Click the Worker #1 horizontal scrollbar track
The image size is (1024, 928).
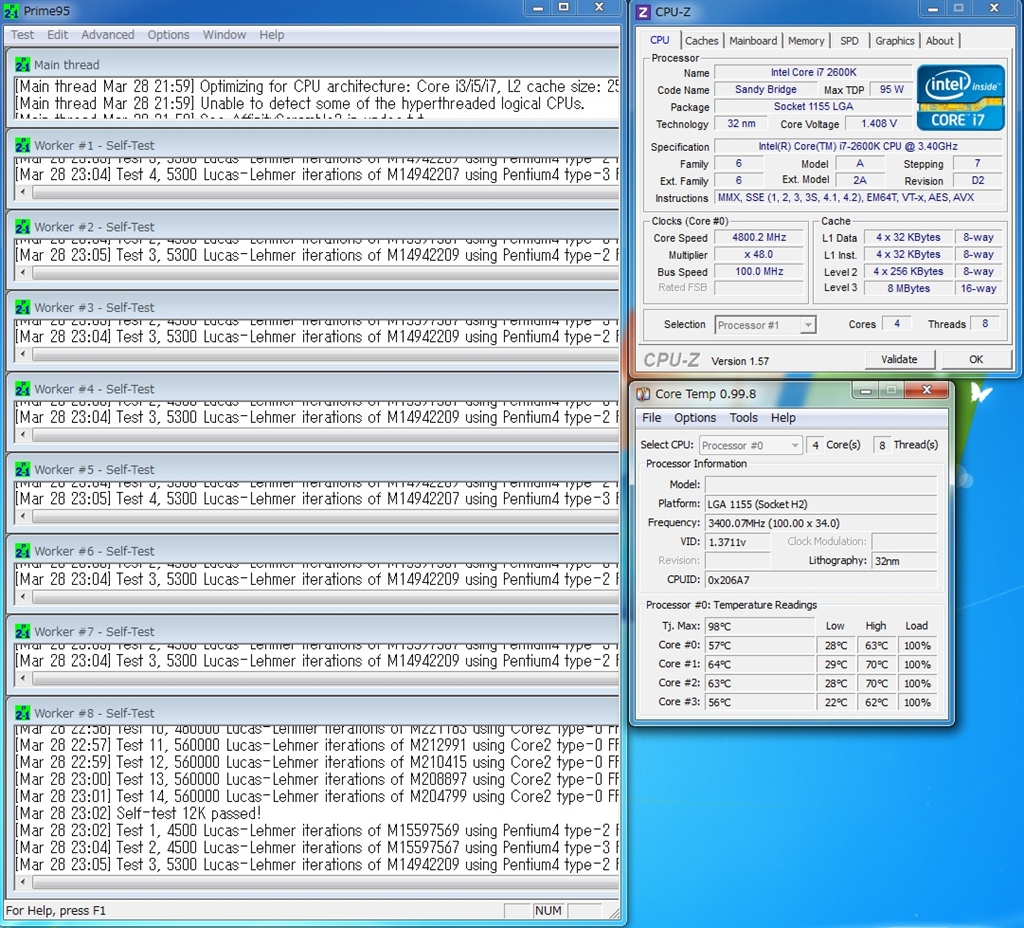pos(325,193)
